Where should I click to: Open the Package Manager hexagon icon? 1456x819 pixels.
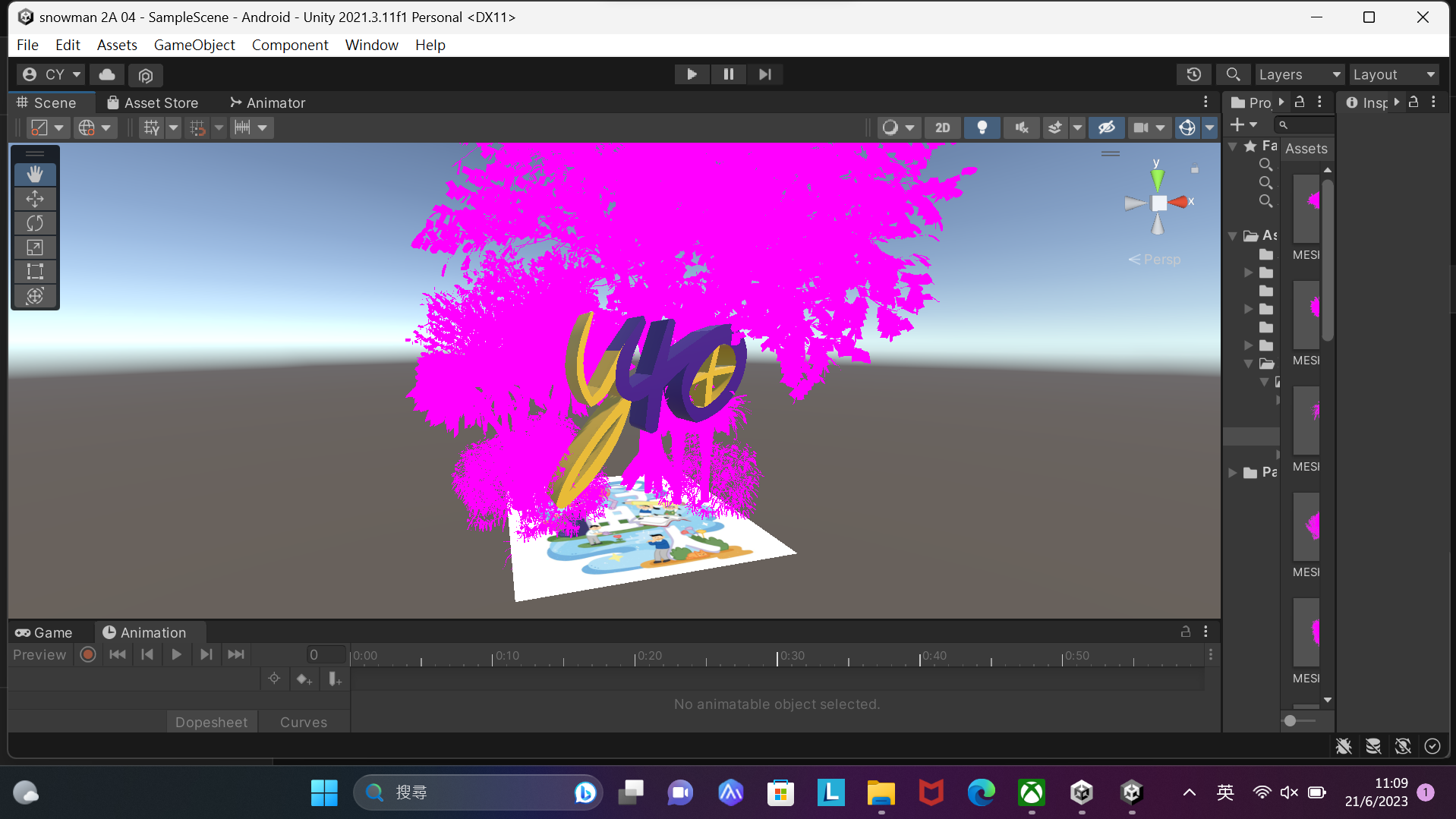145,75
